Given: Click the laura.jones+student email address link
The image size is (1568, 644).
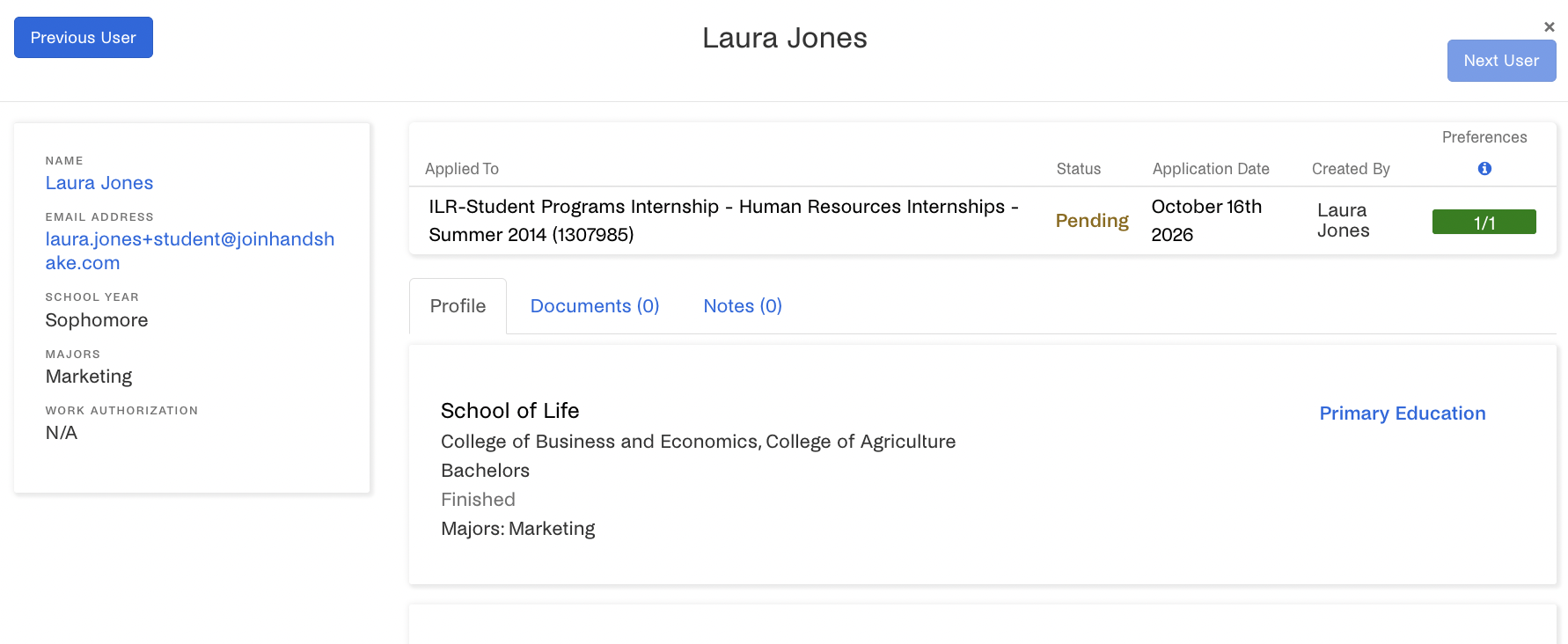Looking at the screenshot, I should (x=190, y=251).
